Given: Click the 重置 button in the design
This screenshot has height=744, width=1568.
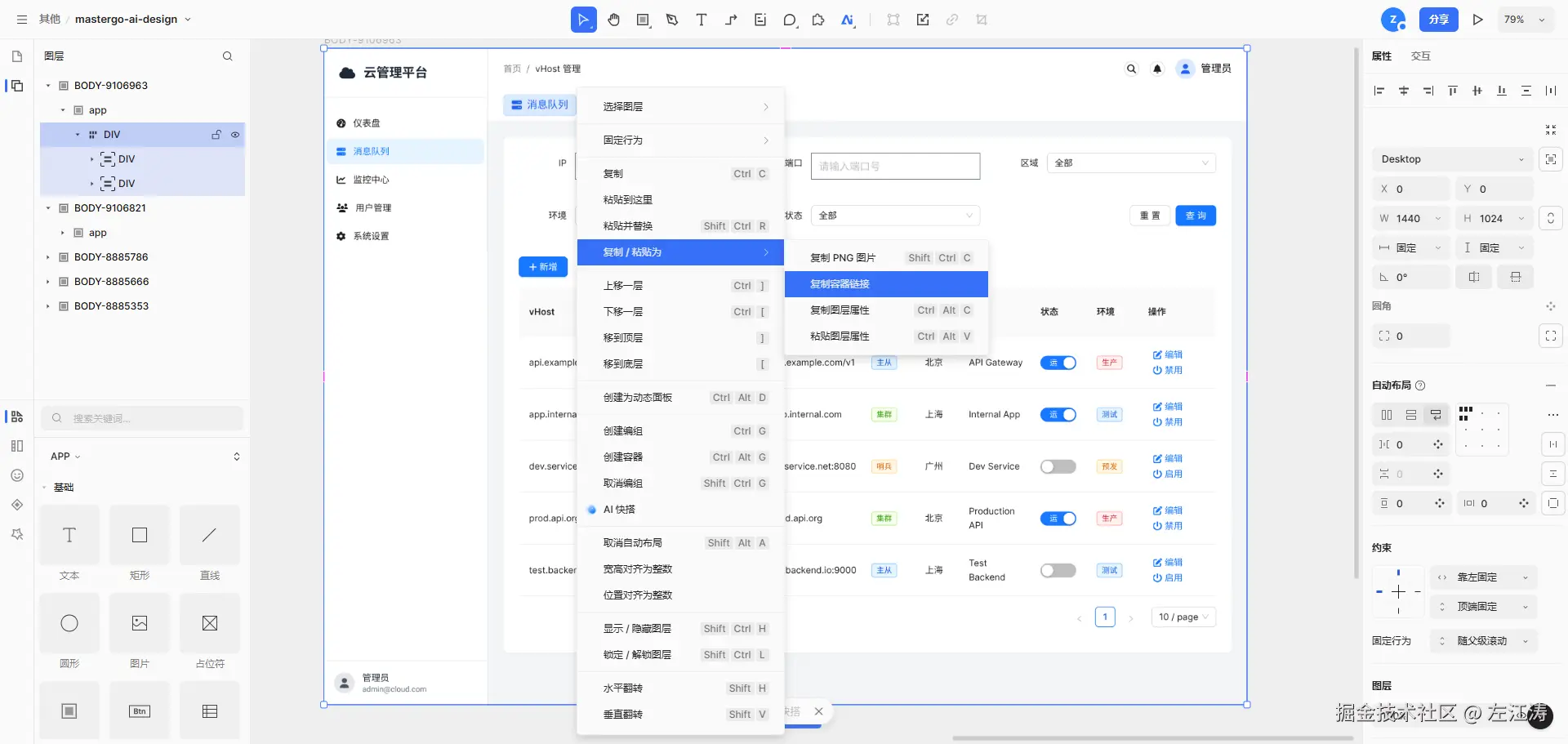Looking at the screenshot, I should (x=1150, y=216).
